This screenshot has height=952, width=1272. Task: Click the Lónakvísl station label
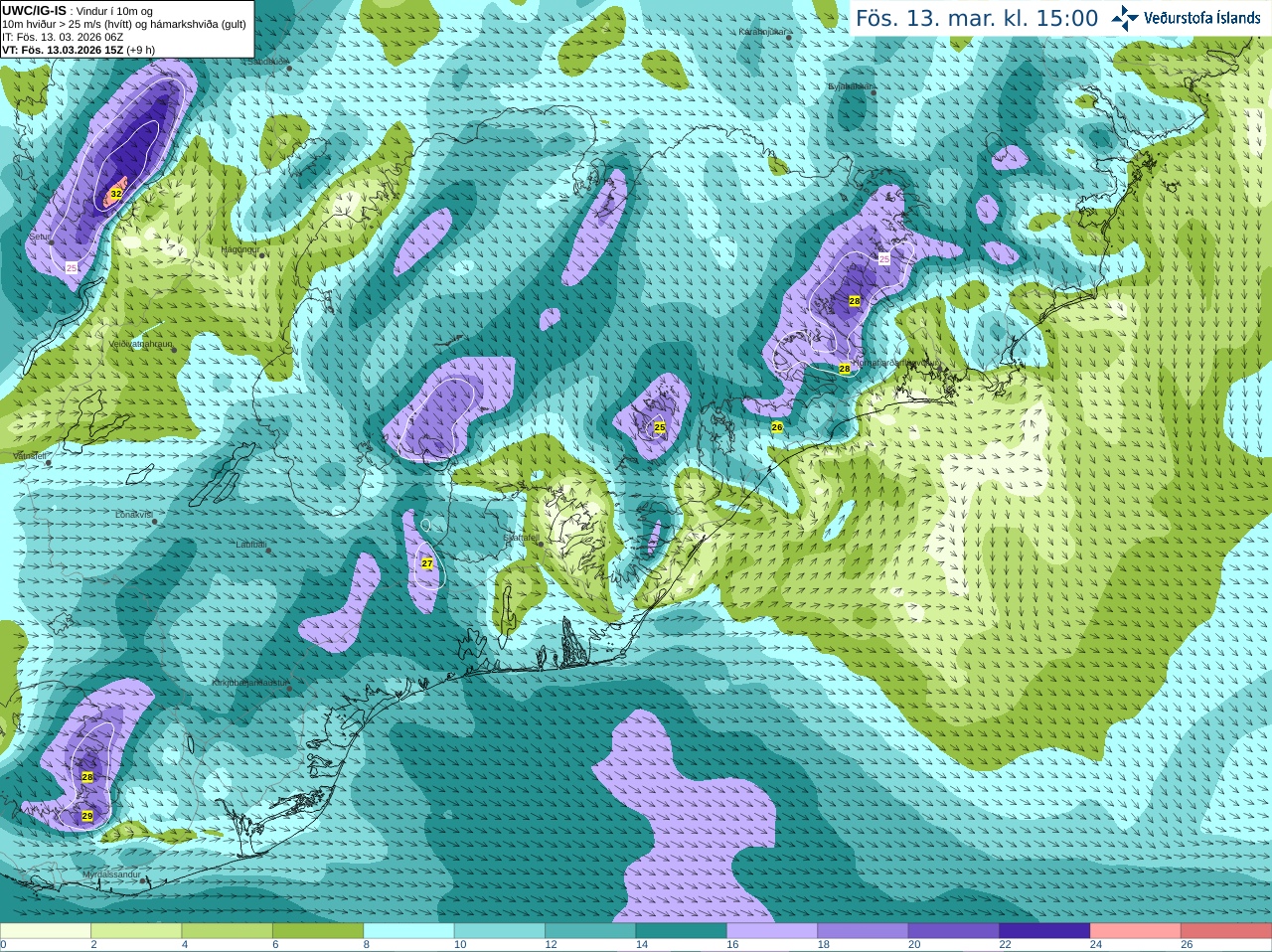(134, 515)
